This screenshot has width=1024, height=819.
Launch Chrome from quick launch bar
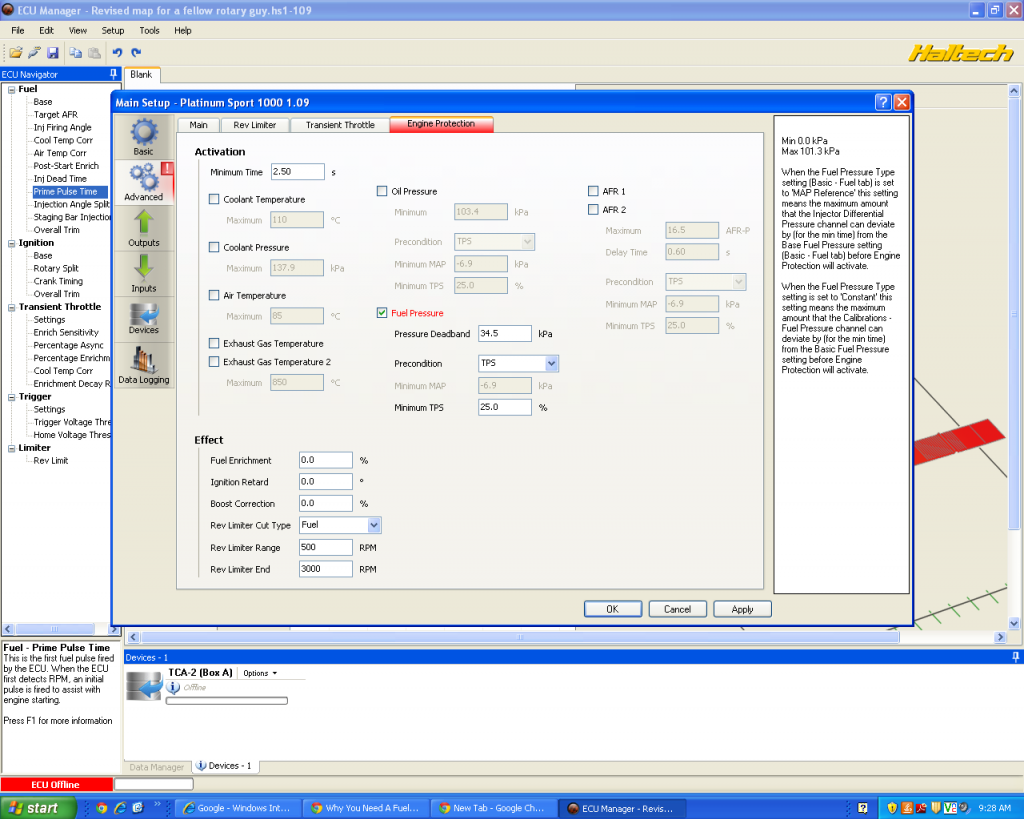coord(101,808)
